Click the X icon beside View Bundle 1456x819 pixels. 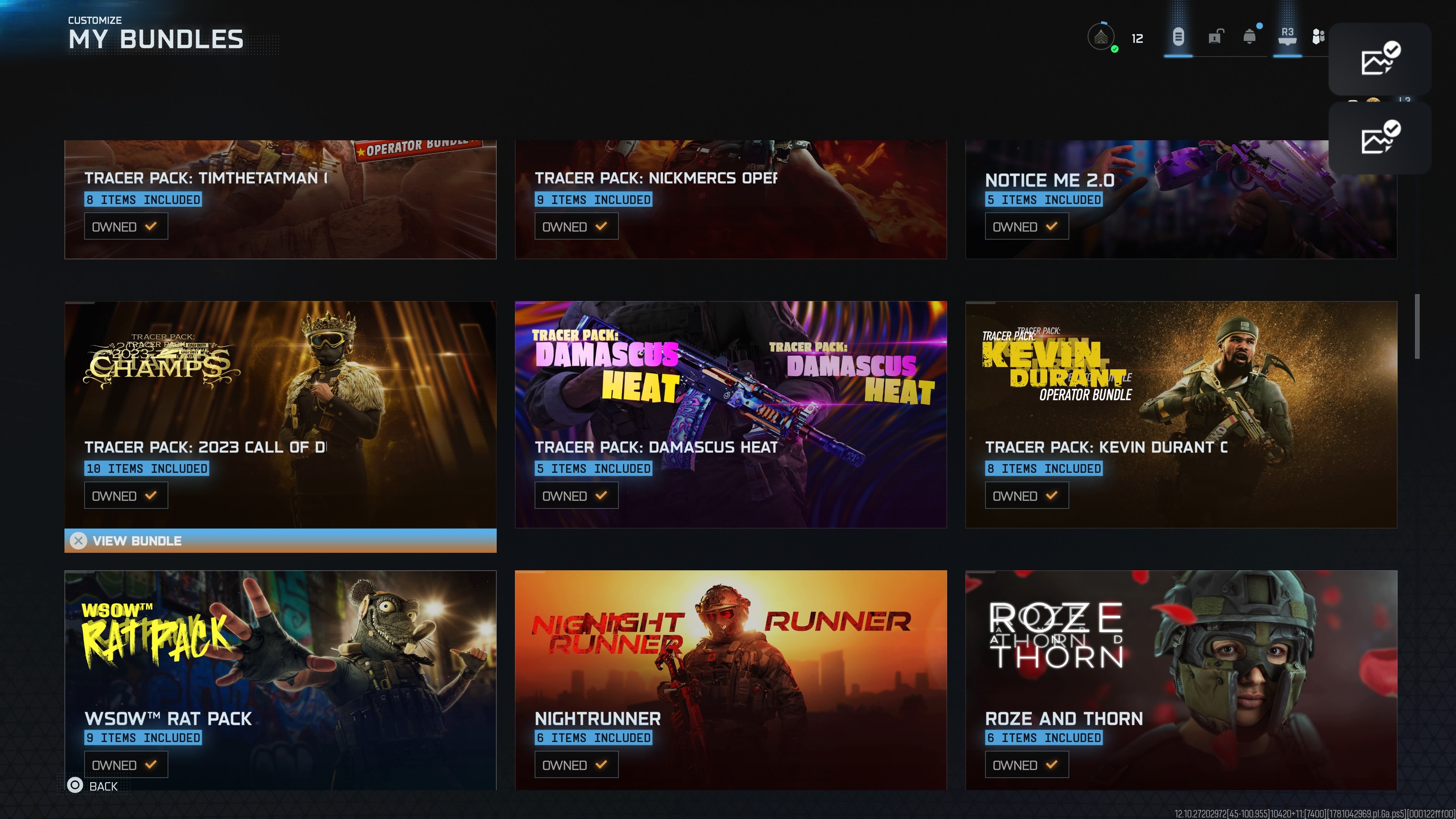point(78,540)
